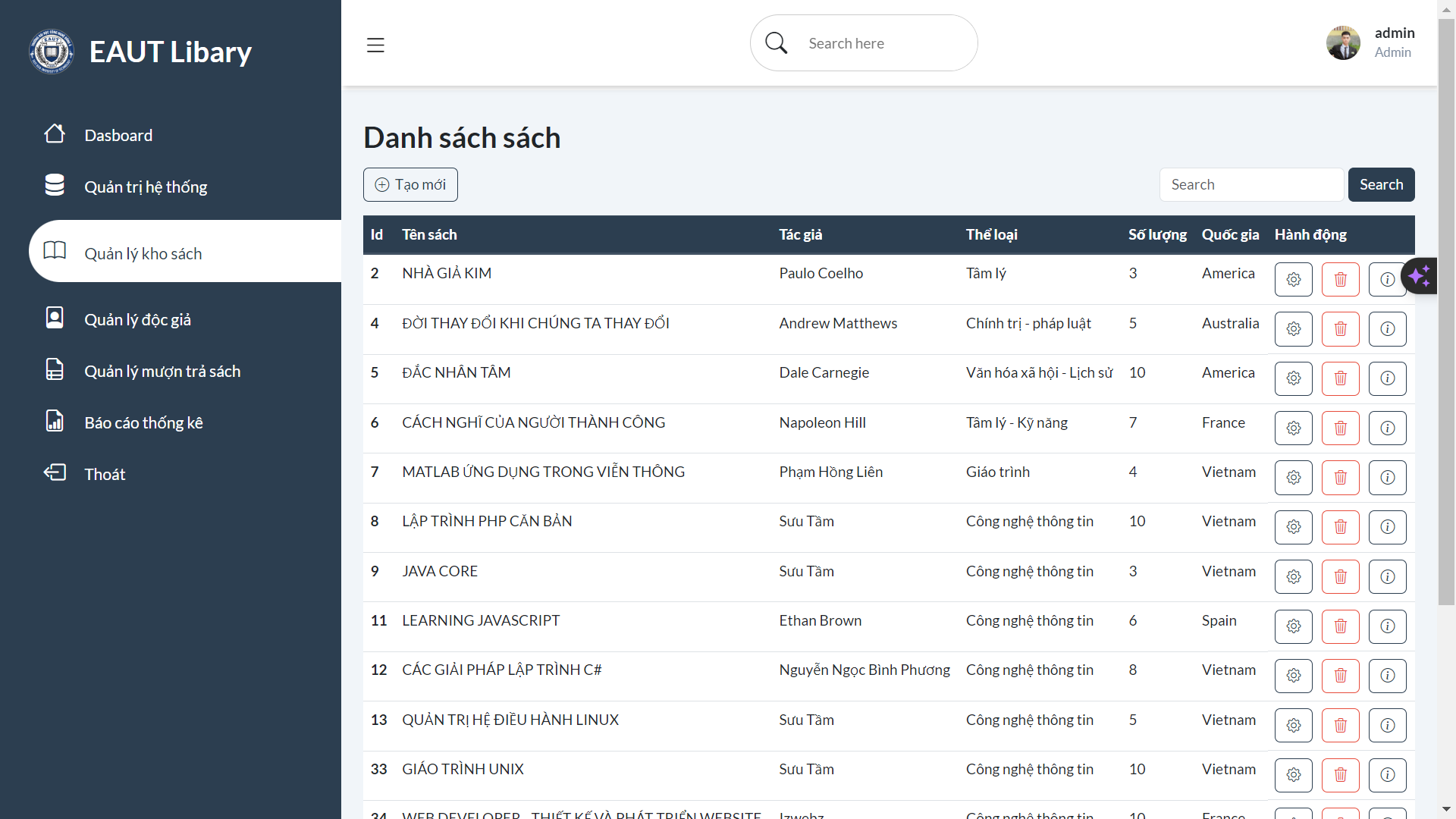This screenshot has width=1456, height=819.
Task: Open the Dashboard home icon
Action: [x=55, y=134]
